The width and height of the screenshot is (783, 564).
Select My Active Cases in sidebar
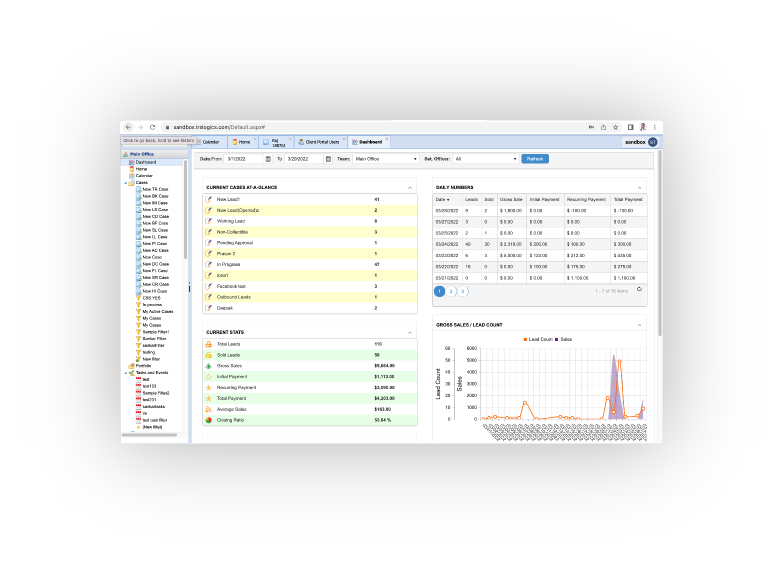(158, 311)
